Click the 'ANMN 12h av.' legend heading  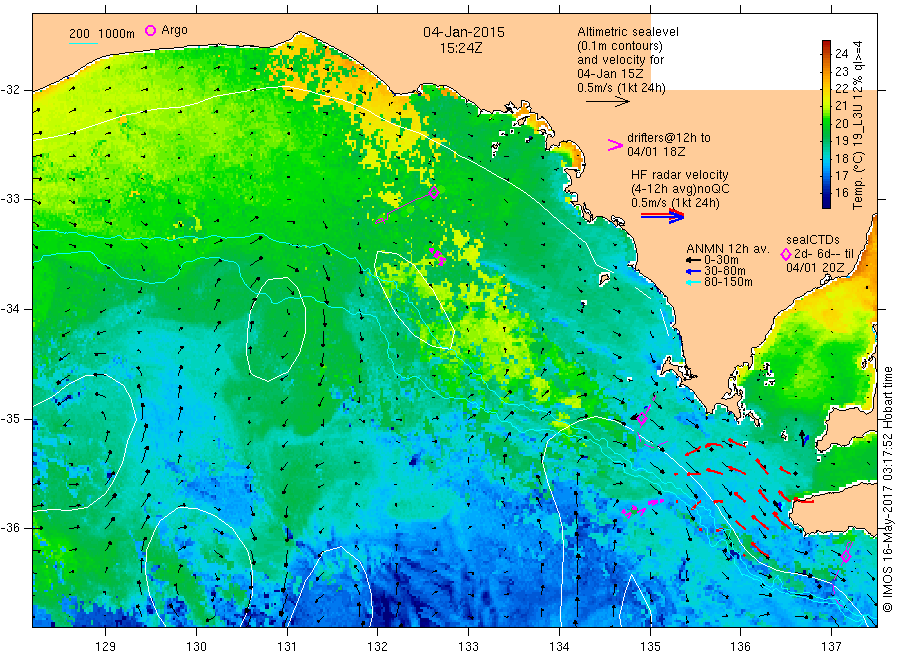(x=727, y=249)
